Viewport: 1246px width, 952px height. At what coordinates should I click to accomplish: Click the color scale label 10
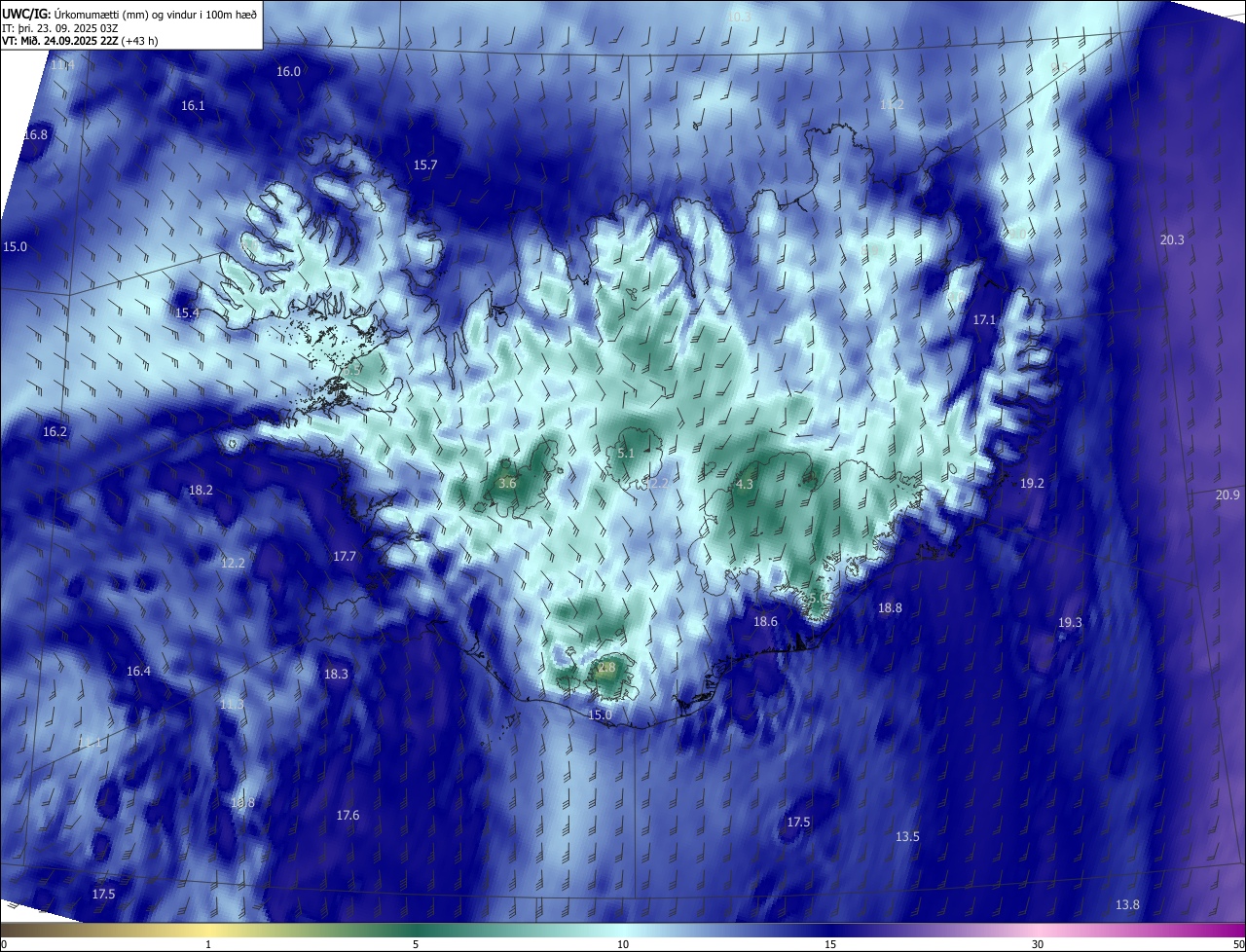(623, 944)
